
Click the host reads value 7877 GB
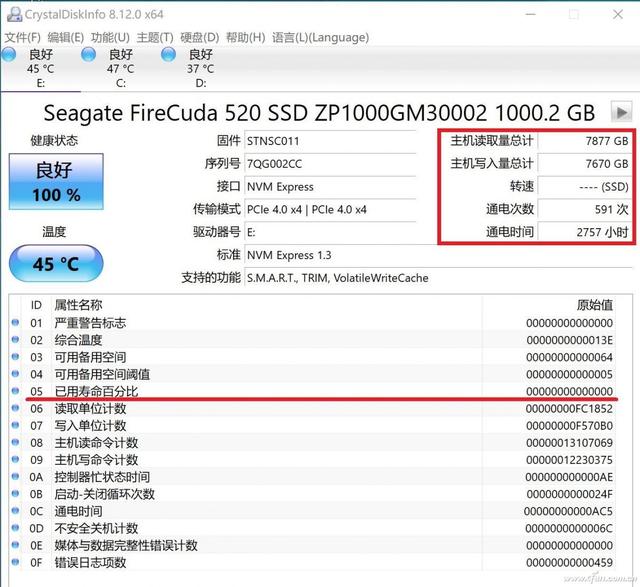(x=584, y=141)
